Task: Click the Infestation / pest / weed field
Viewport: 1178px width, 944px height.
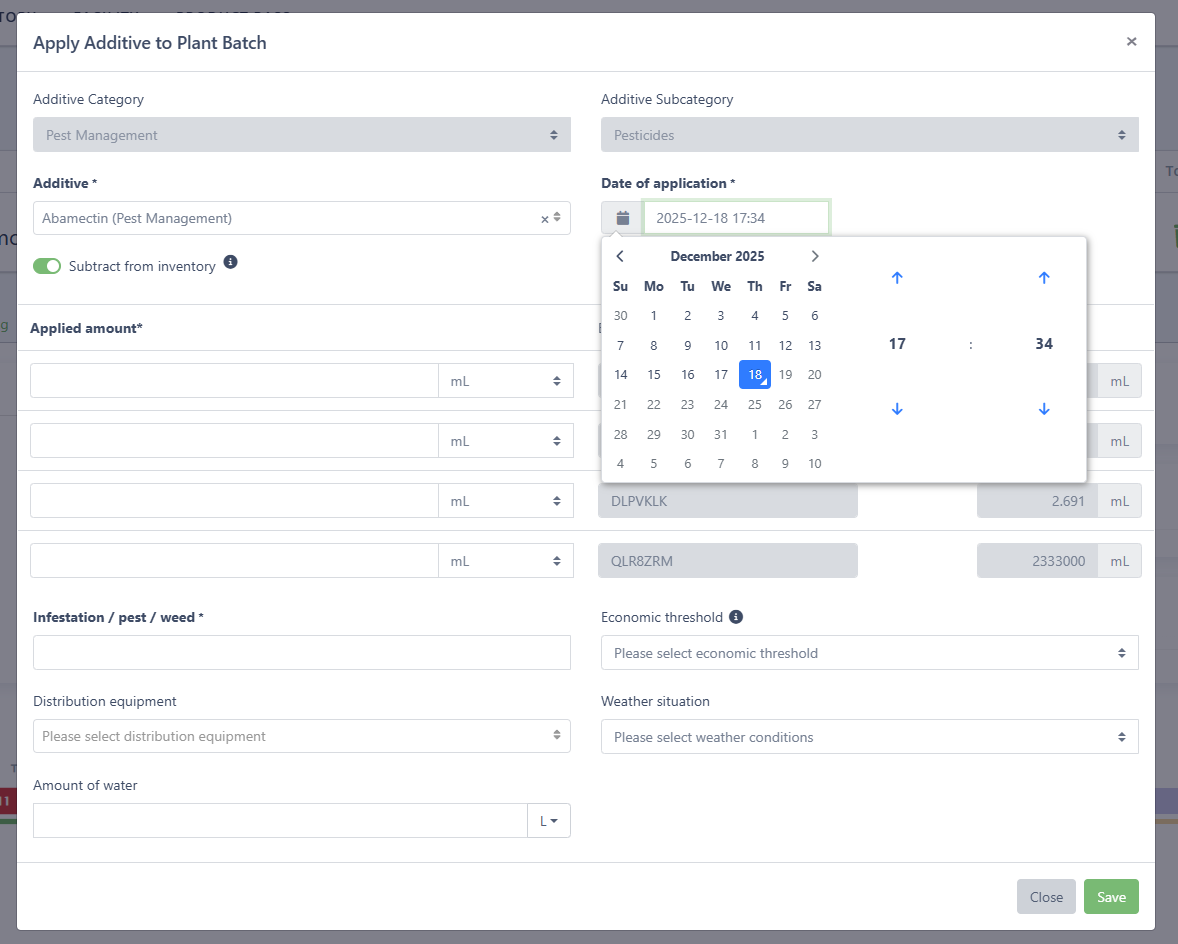Action: click(x=301, y=653)
